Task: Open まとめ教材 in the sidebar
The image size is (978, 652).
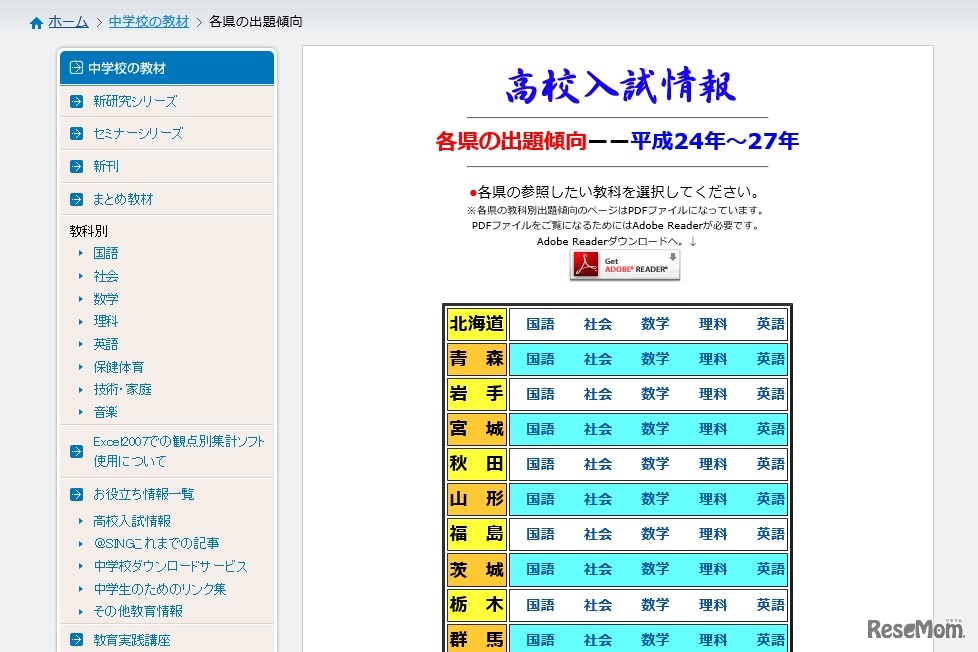Action: pos(123,200)
